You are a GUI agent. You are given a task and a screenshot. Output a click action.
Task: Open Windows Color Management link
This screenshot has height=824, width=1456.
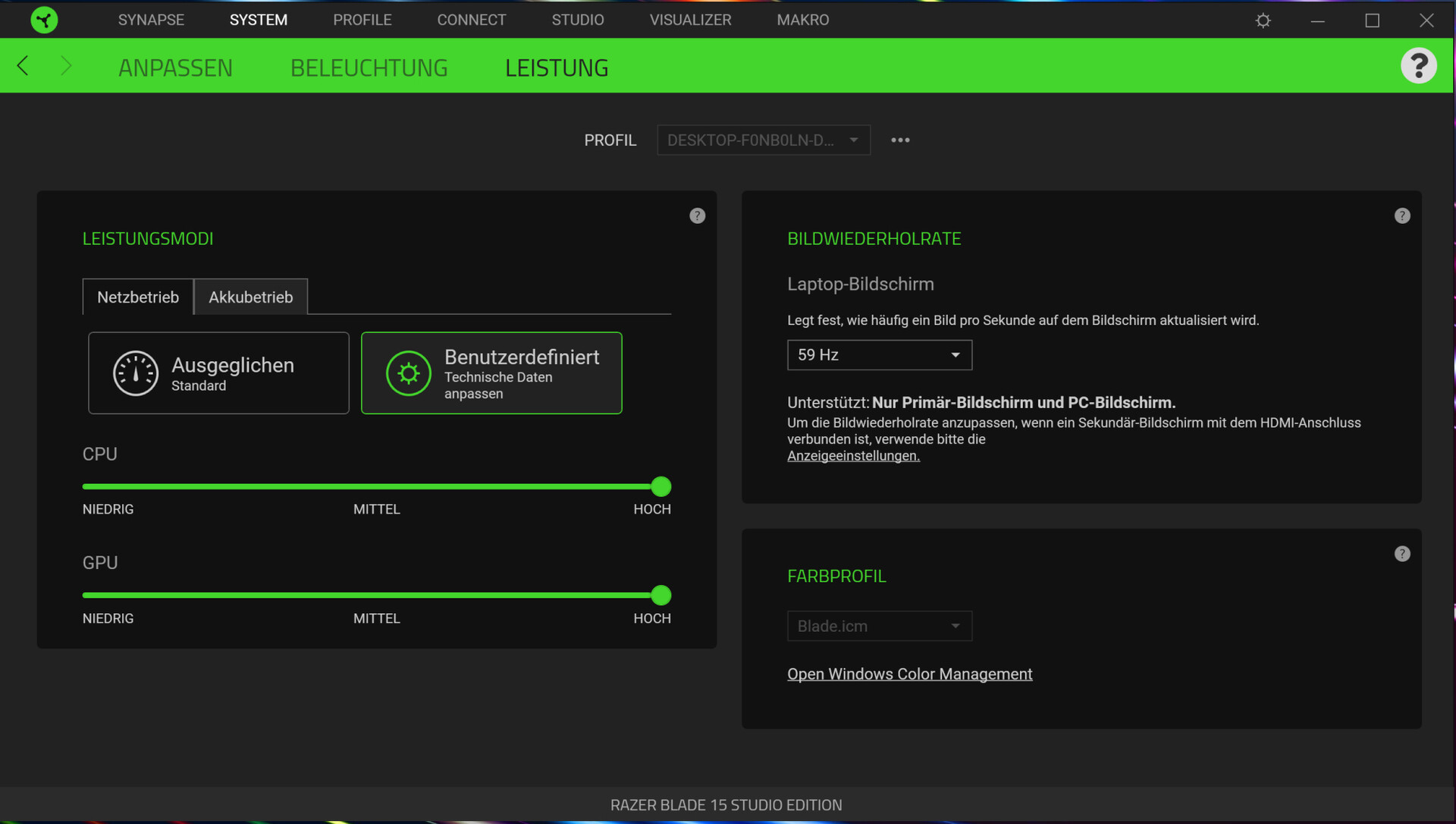click(x=909, y=674)
